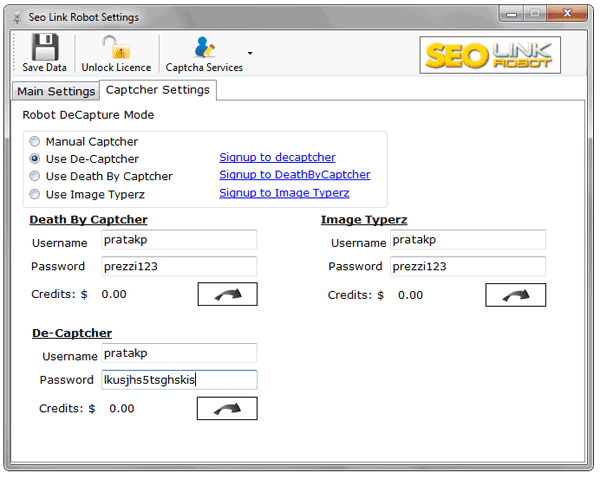Focus the Death By Captcher Username field
This screenshot has width=600, height=479.
point(179,240)
